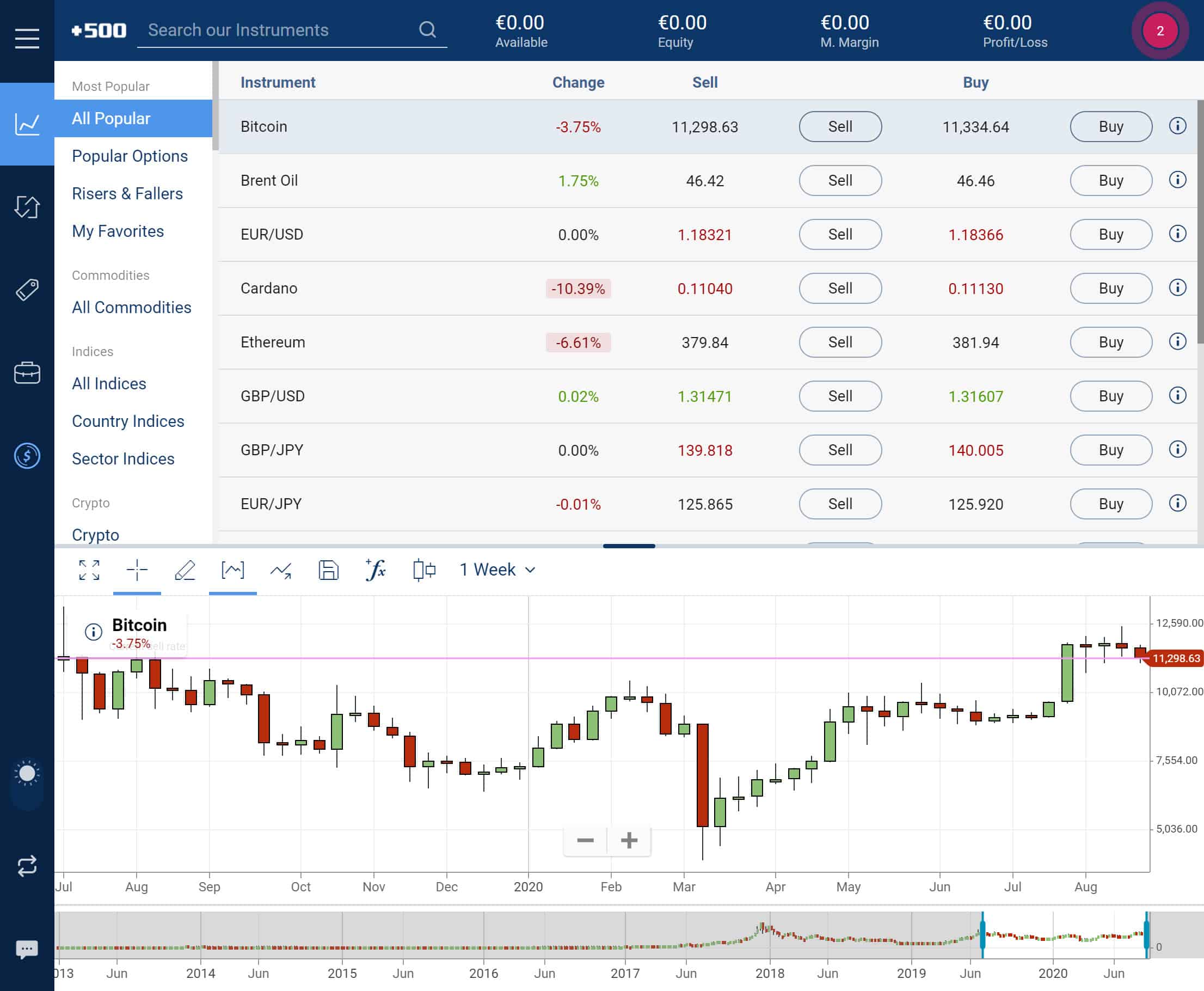The height and width of the screenshot is (991, 1204).
Task: Open the Crypto category
Action: click(x=95, y=535)
